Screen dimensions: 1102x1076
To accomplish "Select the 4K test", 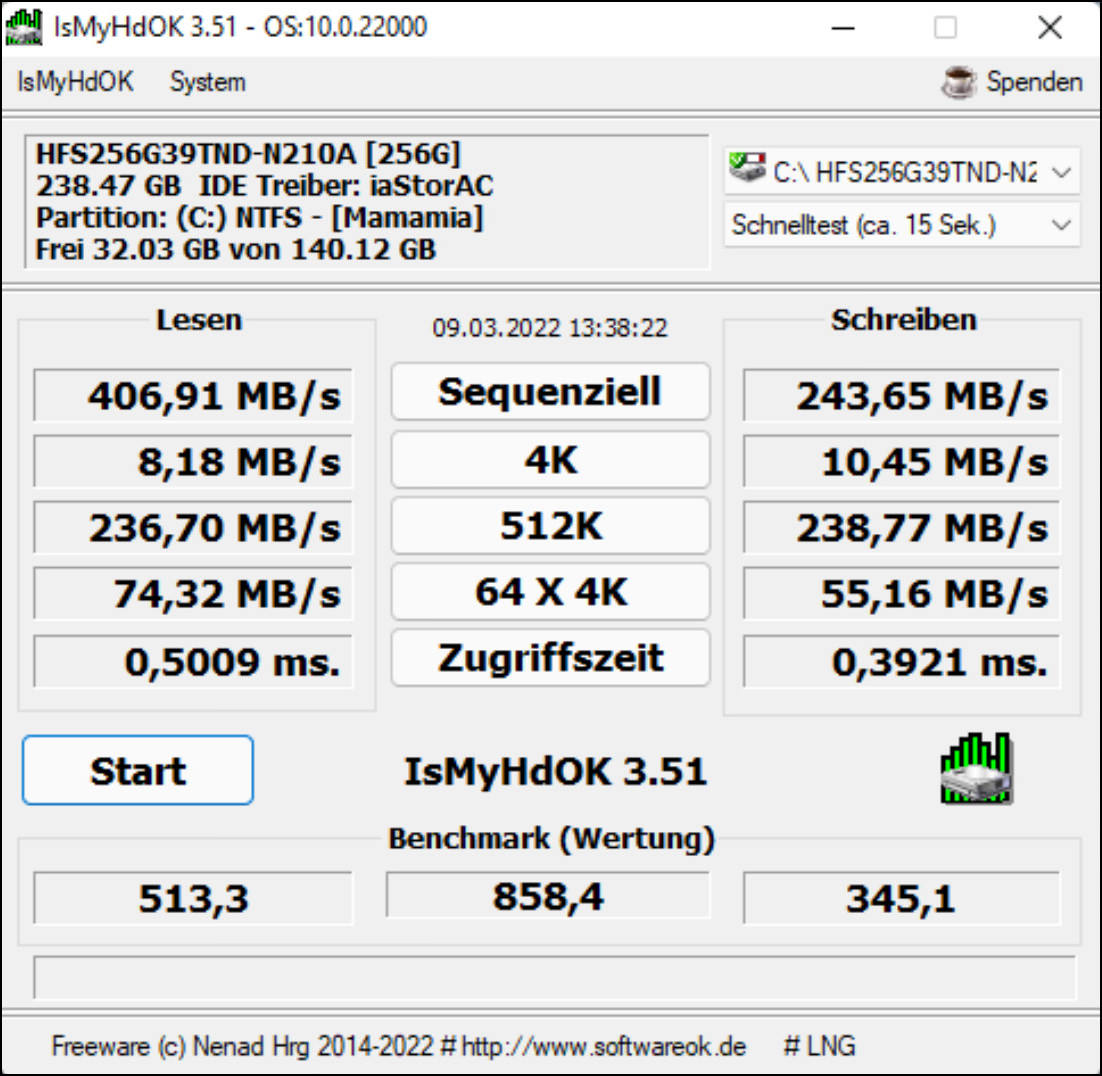I will [550, 459].
